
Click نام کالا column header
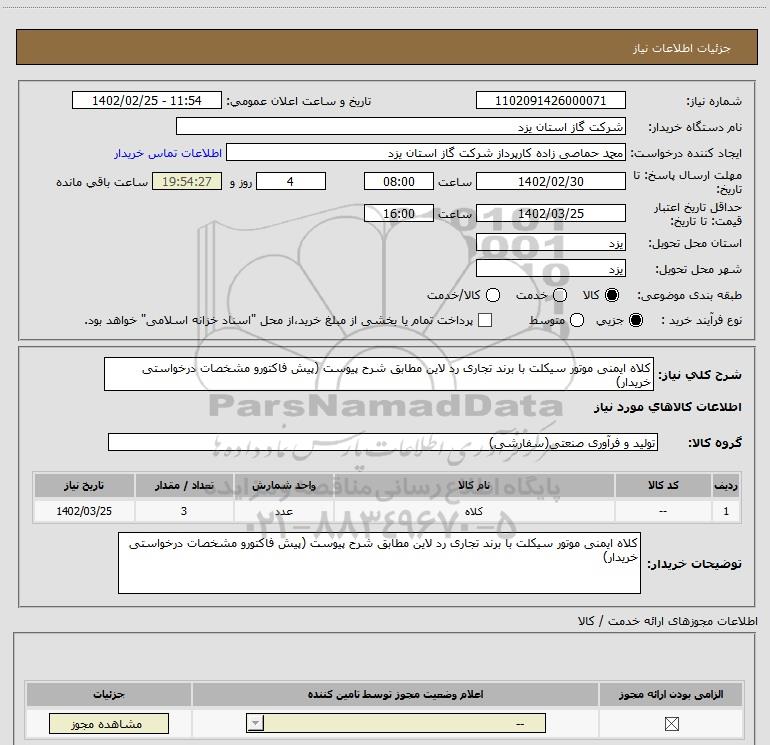click(x=474, y=485)
